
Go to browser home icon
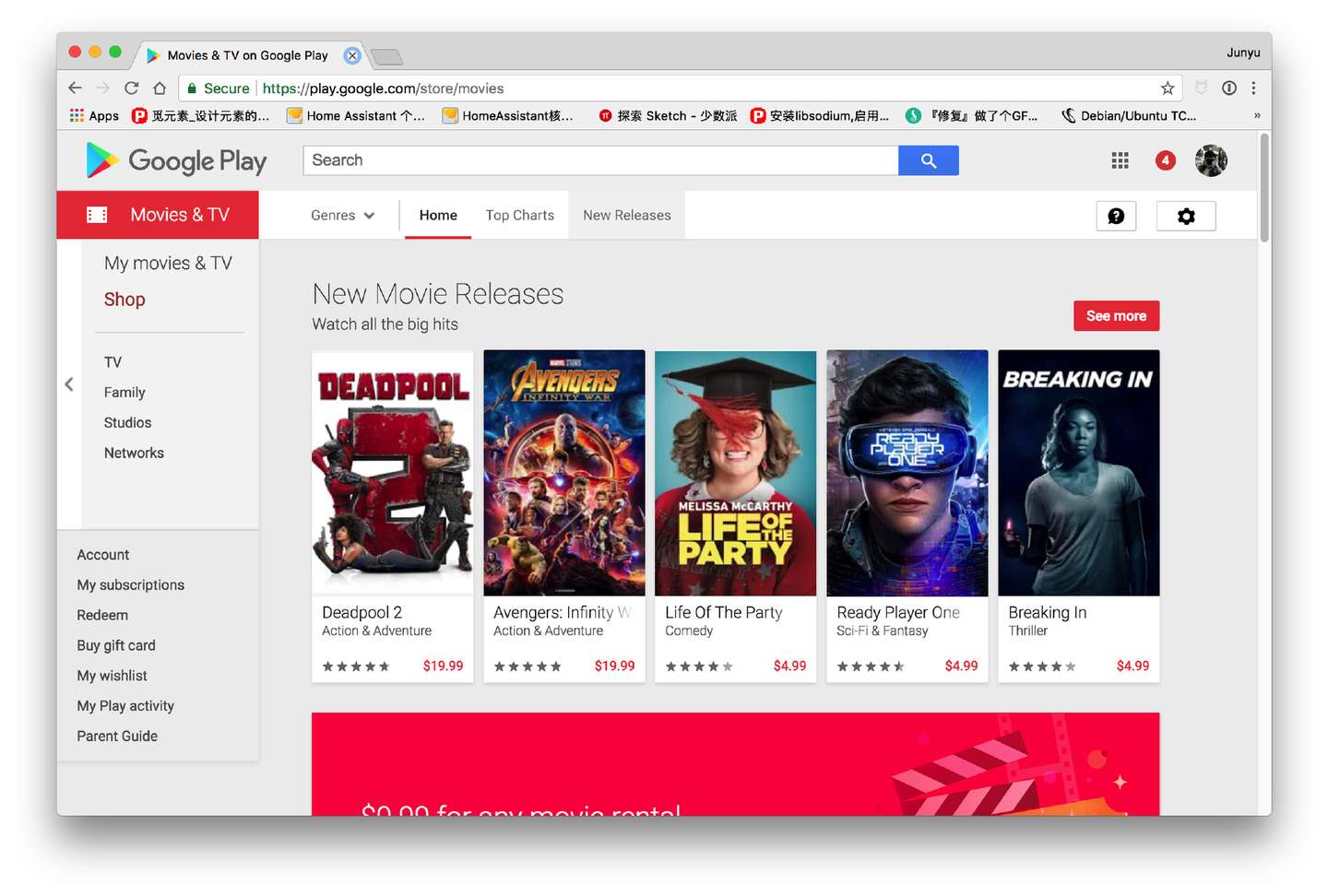(x=160, y=88)
